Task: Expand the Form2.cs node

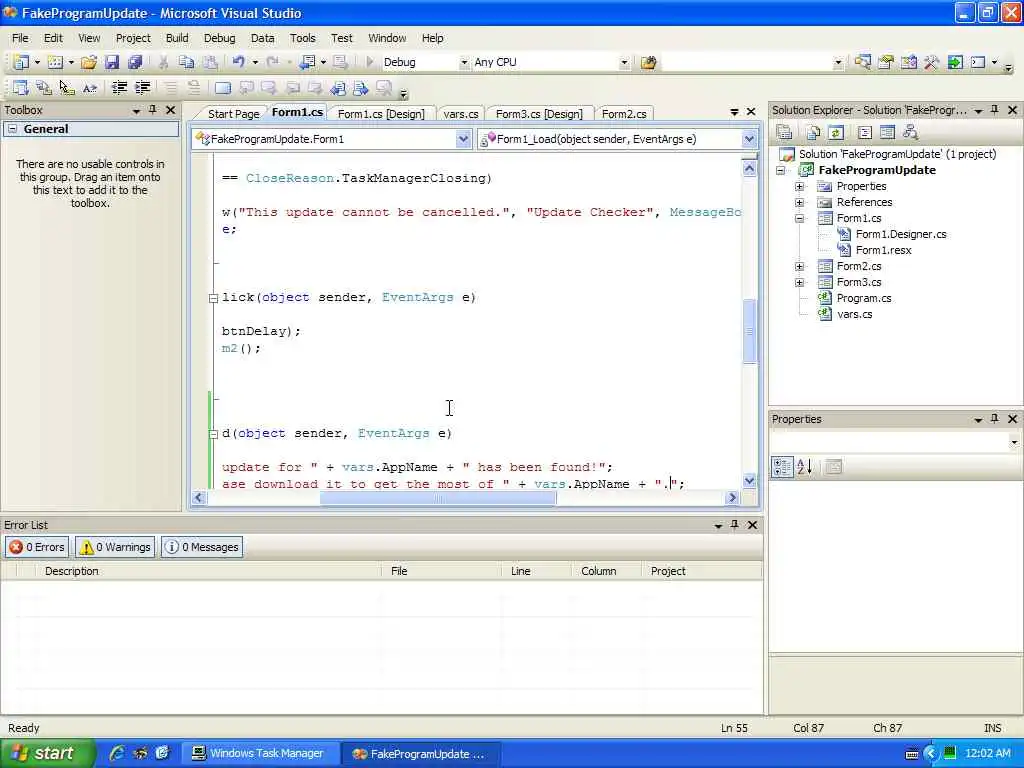Action: (x=799, y=266)
